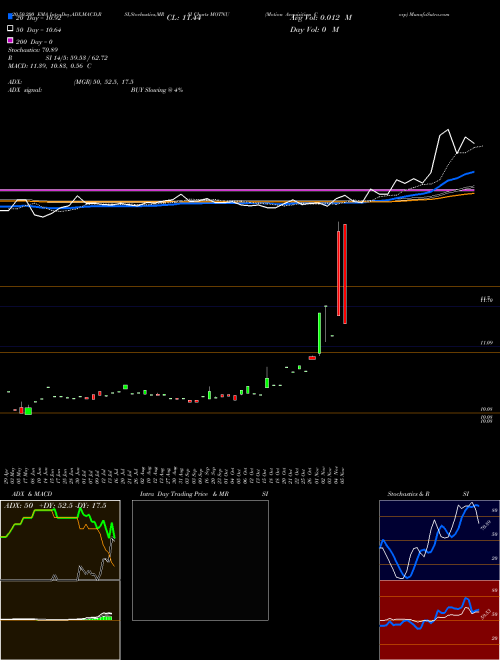Click the 'Avg Vol: 0.012 M' label

coord(321,18)
